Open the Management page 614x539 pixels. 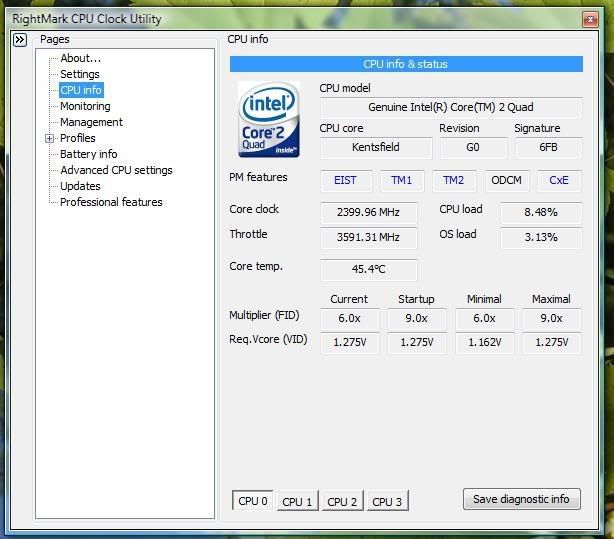91,122
